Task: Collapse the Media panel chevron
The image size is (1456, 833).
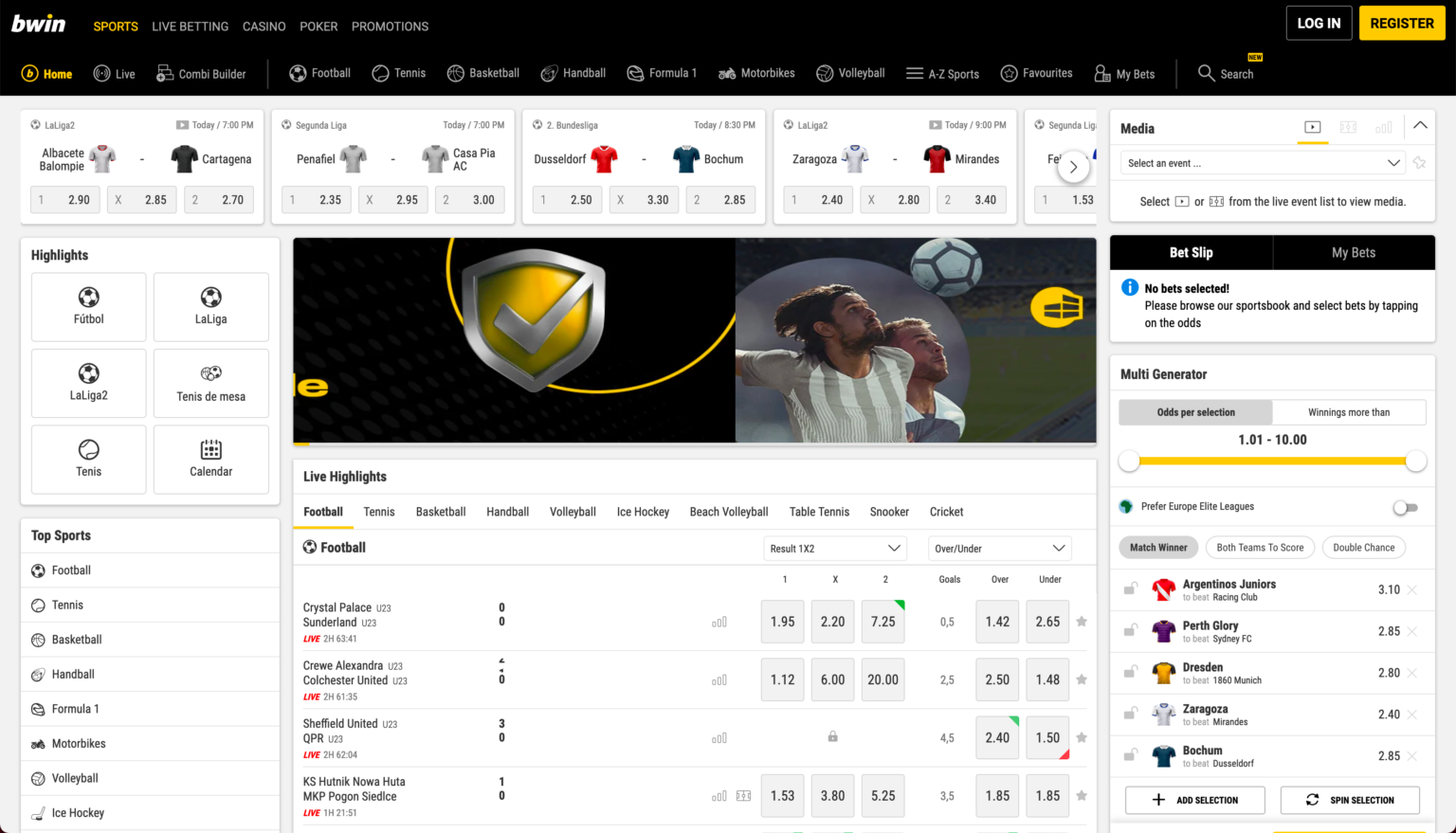Action: (x=1420, y=126)
